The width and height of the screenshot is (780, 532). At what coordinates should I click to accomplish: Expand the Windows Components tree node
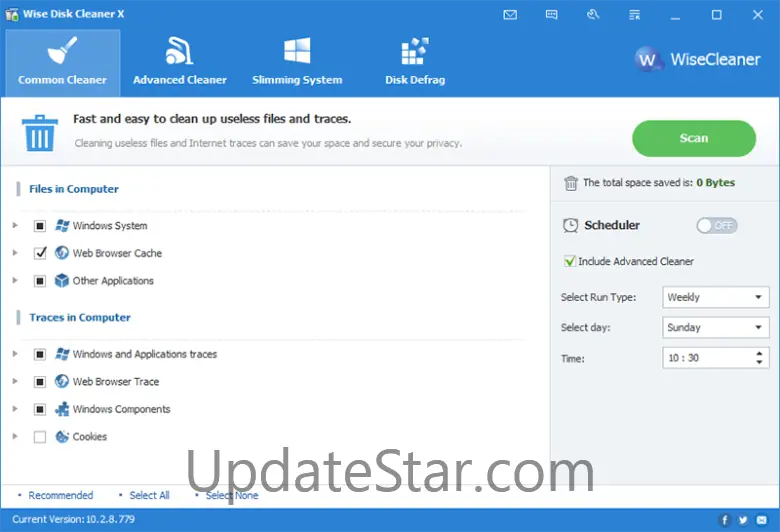click(x=15, y=409)
